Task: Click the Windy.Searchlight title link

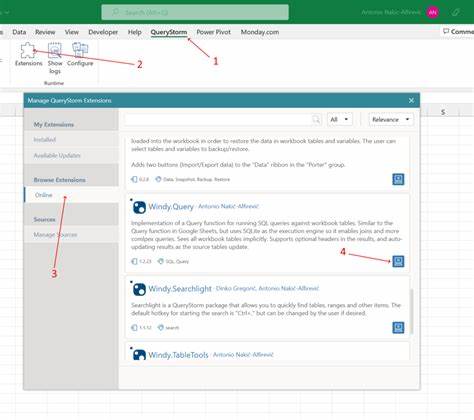Action: pos(180,289)
